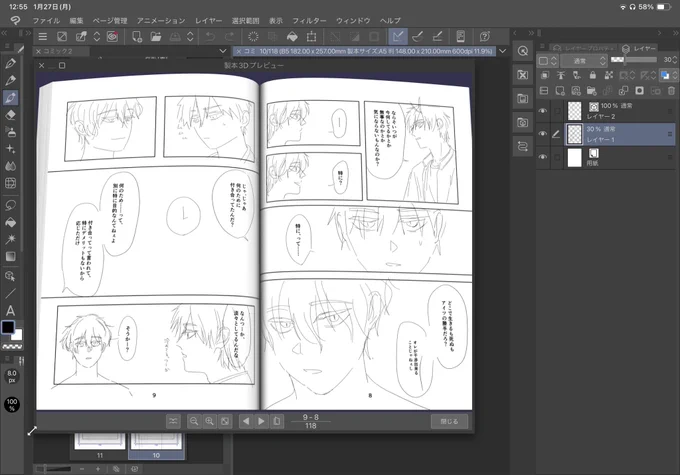This screenshot has width=680, height=475.
Task: Select the Blend (color mixing) tool
Action: pyautogui.click(x=10, y=166)
